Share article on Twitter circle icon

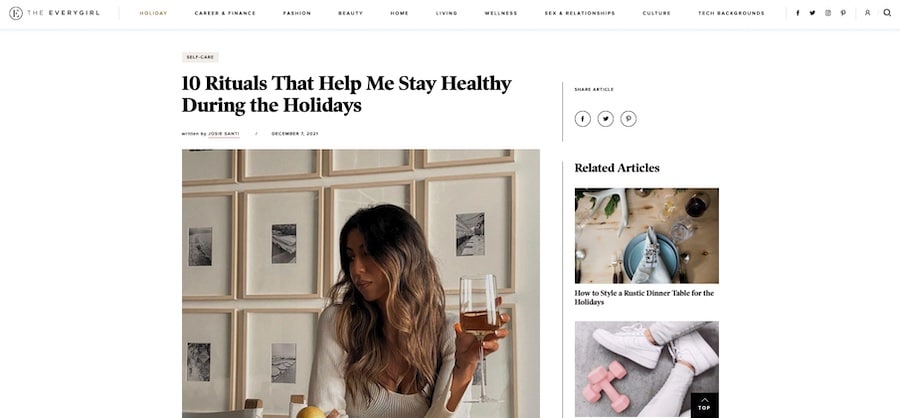click(606, 119)
